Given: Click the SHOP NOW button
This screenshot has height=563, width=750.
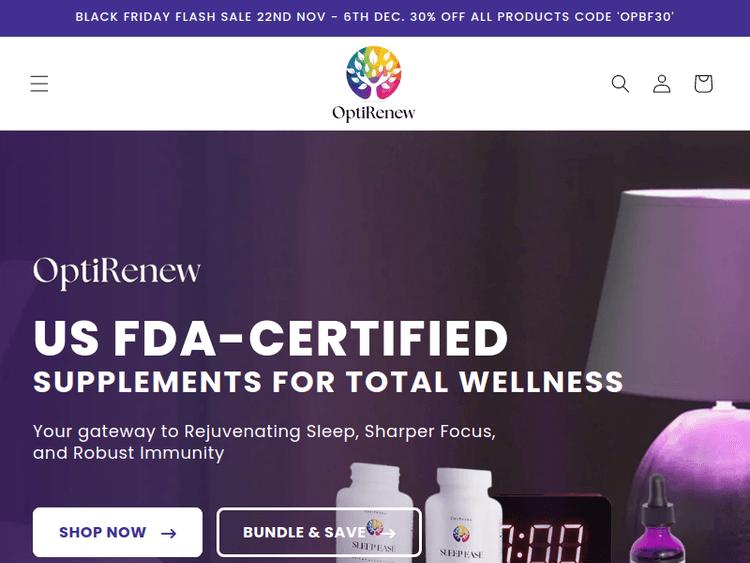Looking at the screenshot, I should [x=118, y=532].
